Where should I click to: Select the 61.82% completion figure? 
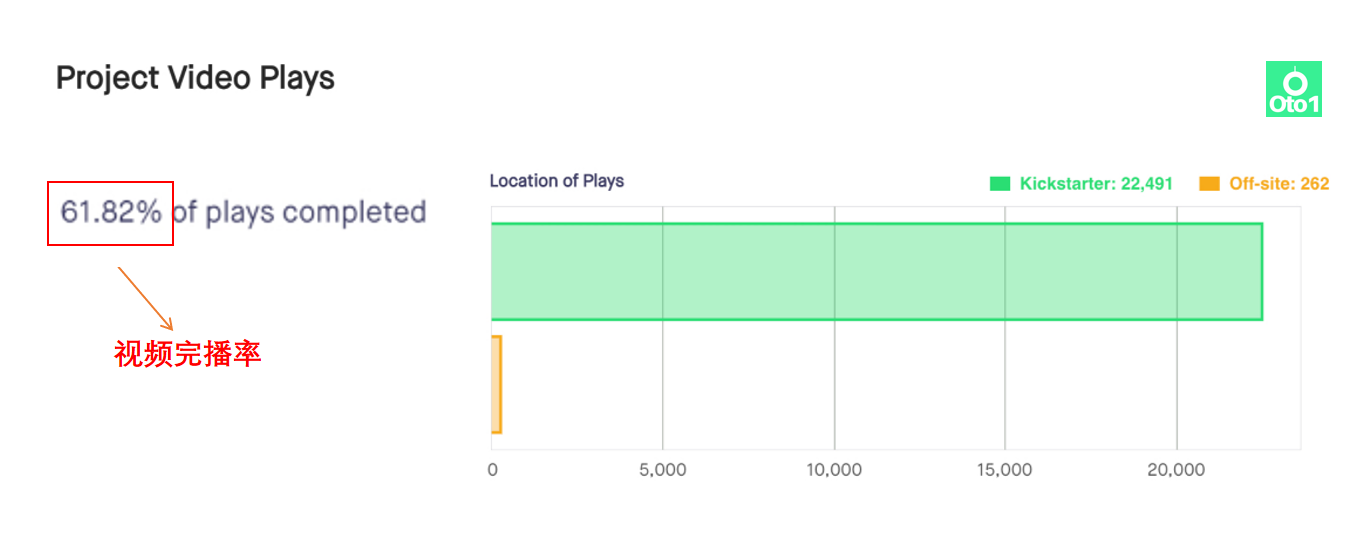coord(111,212)
